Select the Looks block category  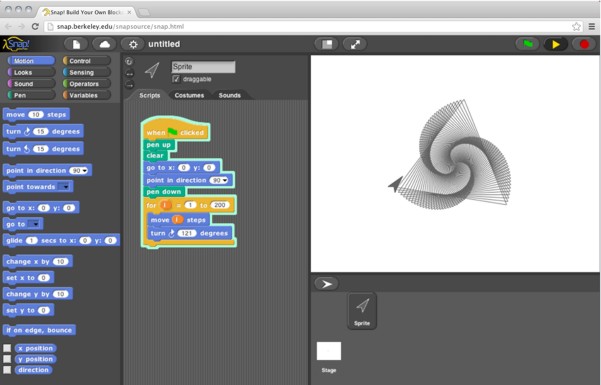(31, 72)
